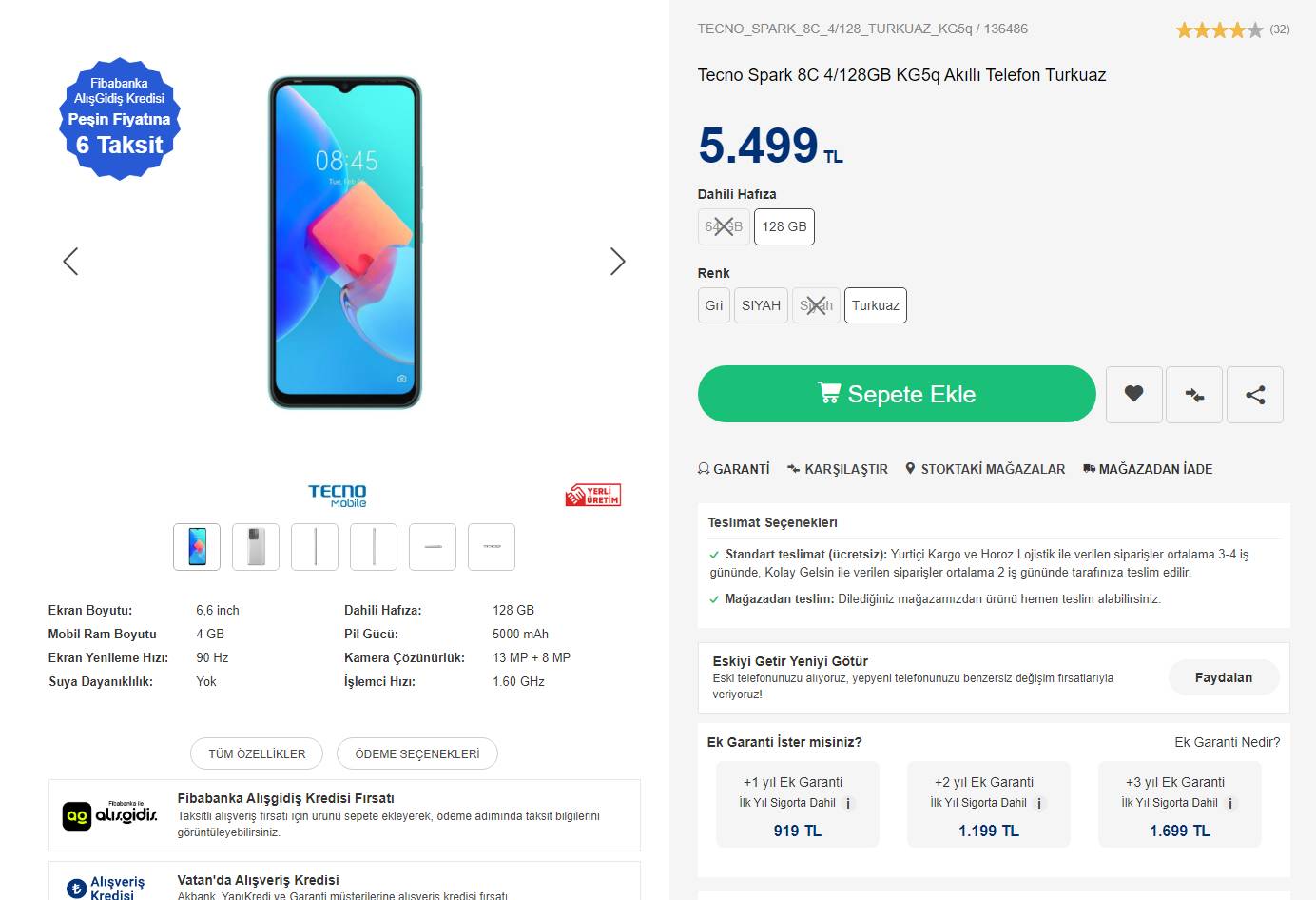Click the Faydalan button
This screenshot has width=1316, height=900.
click(1223, 677)
